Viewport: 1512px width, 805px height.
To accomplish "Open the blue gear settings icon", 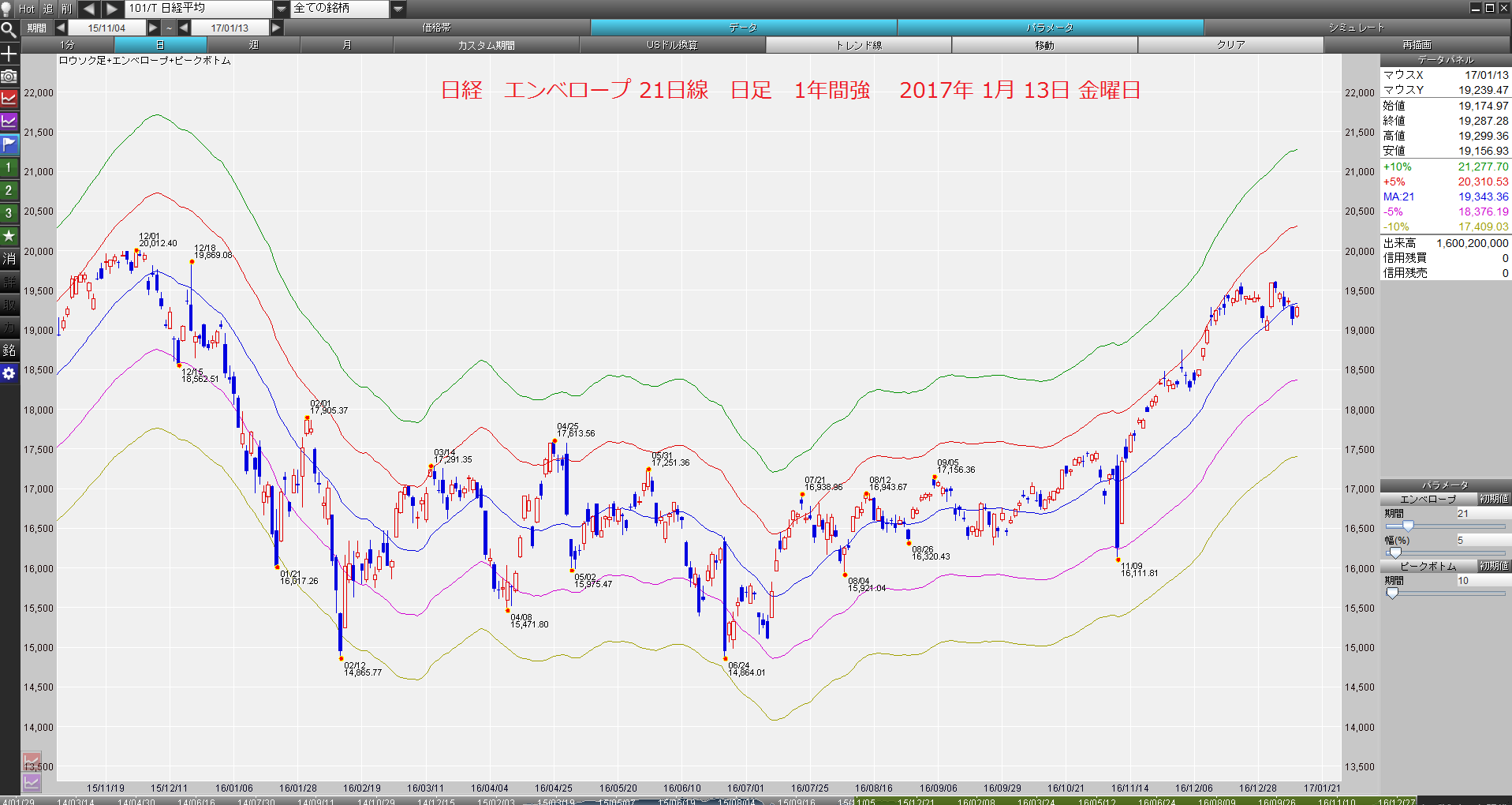I will 9,373.
